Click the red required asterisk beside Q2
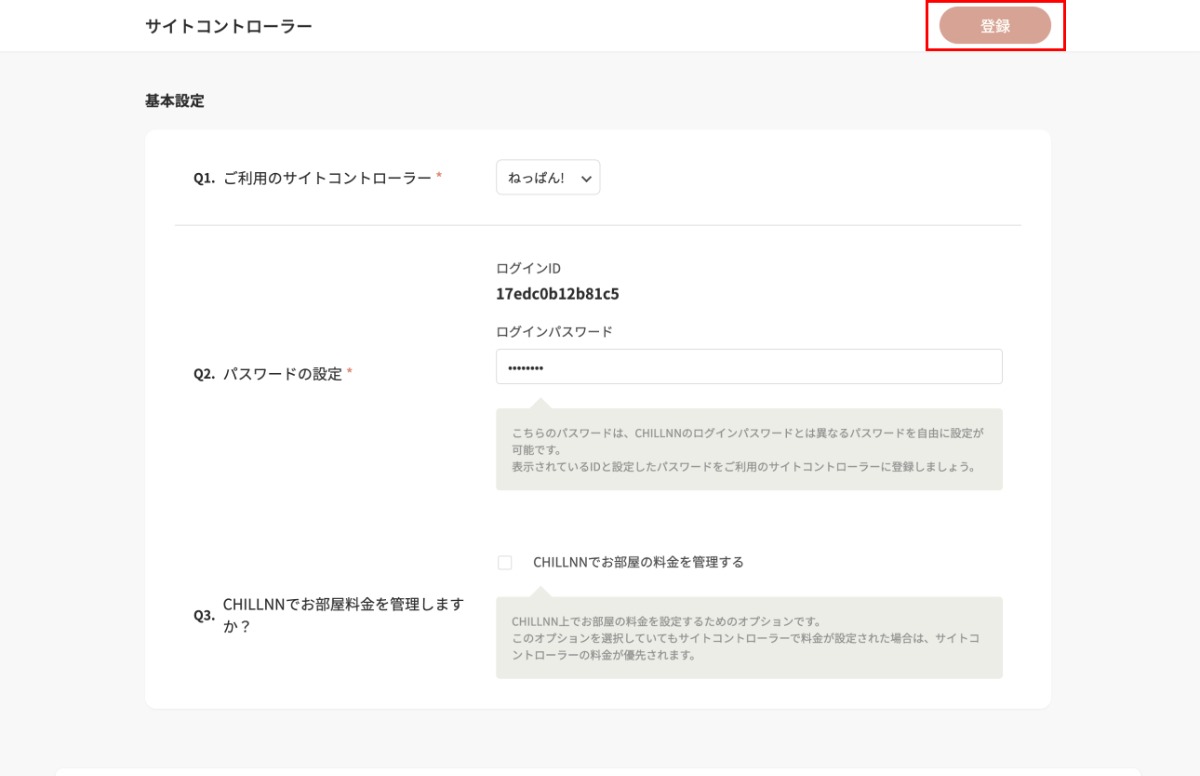The image size is (1200, 776). 349,373
